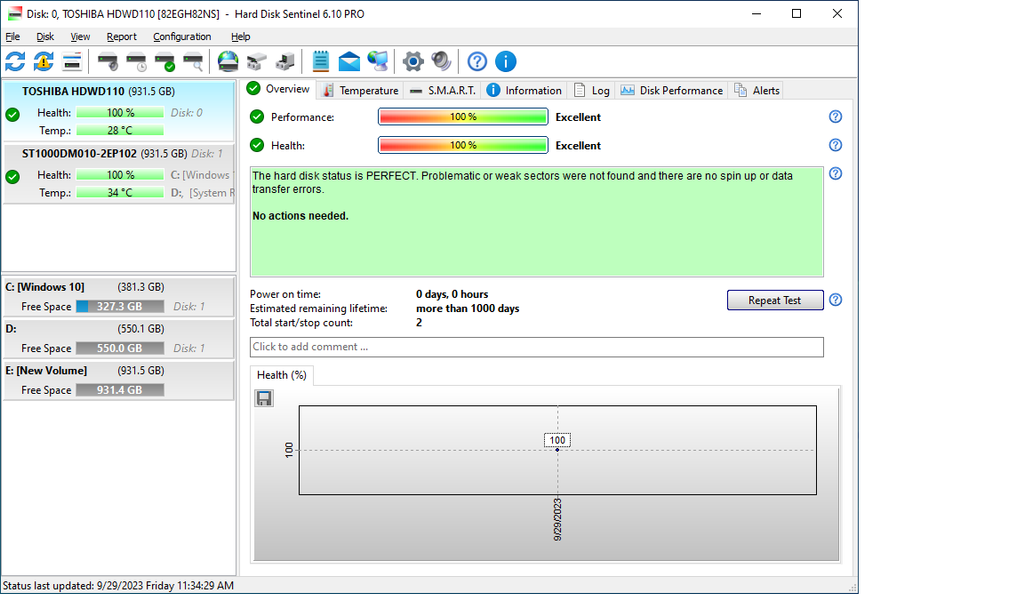Open the blue notepad report icon
Viewport: 1024px width, 594px height.
321,62
